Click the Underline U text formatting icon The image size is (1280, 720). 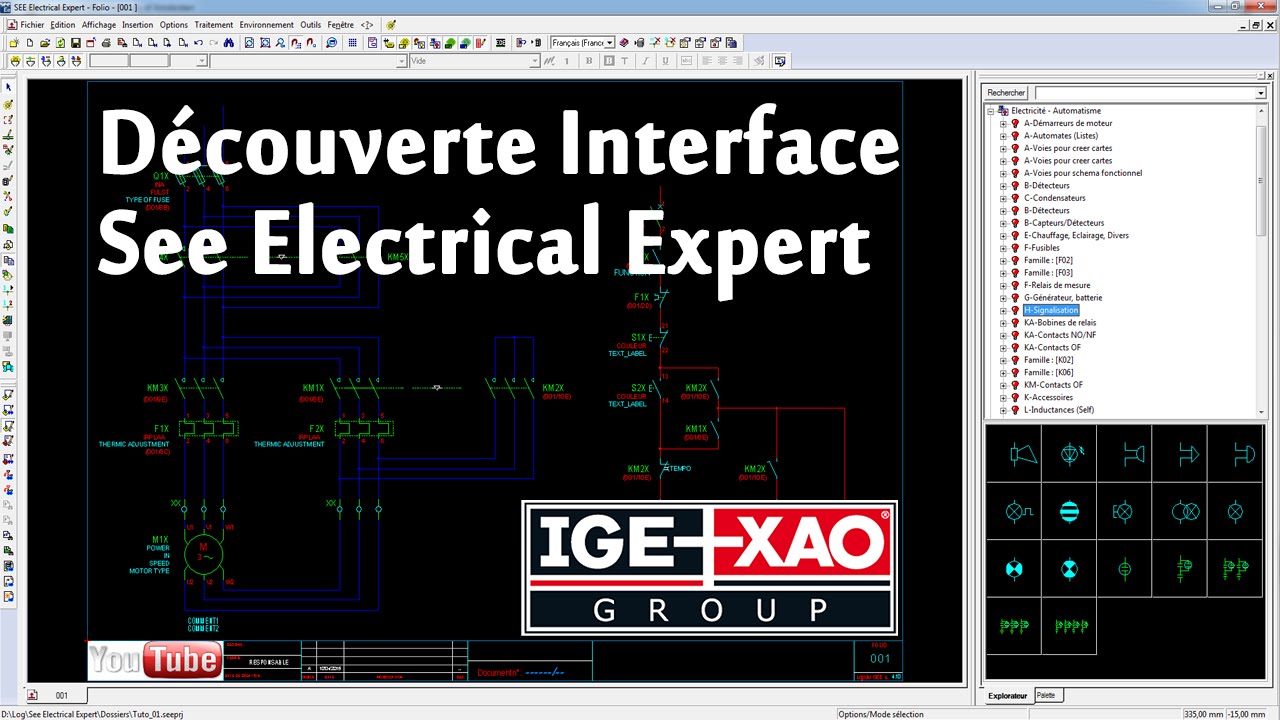coord(665,61)
